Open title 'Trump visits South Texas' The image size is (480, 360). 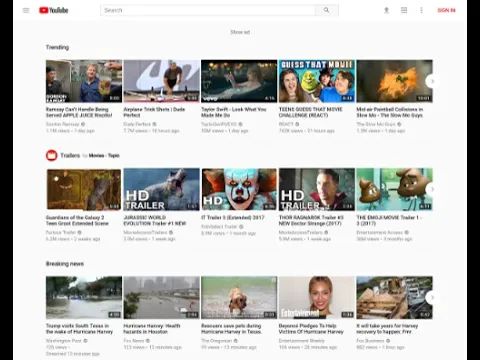pyautogui.click(x=79, y=329)
